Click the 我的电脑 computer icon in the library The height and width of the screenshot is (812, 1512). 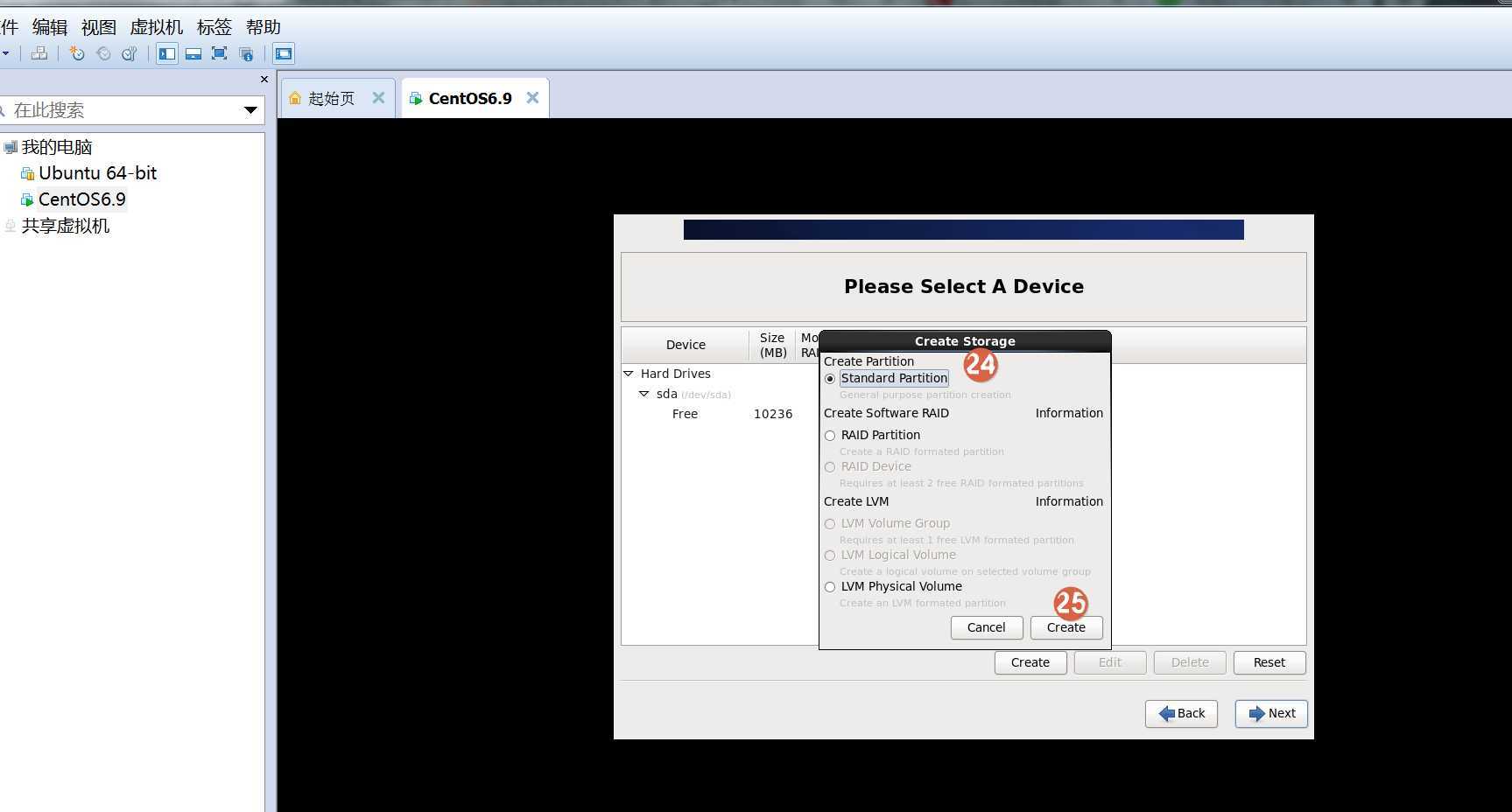[x=11, y=147]
